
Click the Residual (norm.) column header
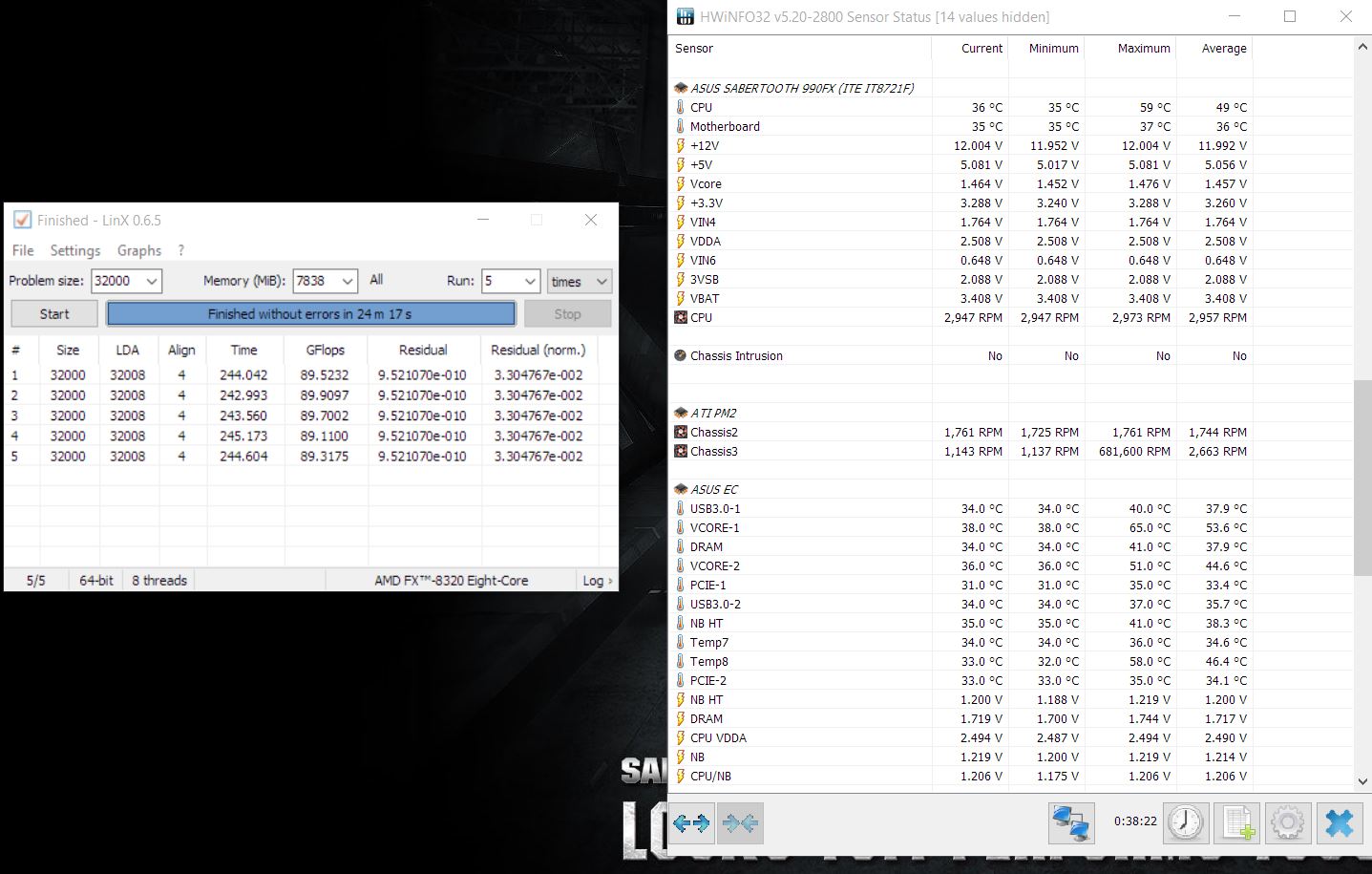point(538,350)
